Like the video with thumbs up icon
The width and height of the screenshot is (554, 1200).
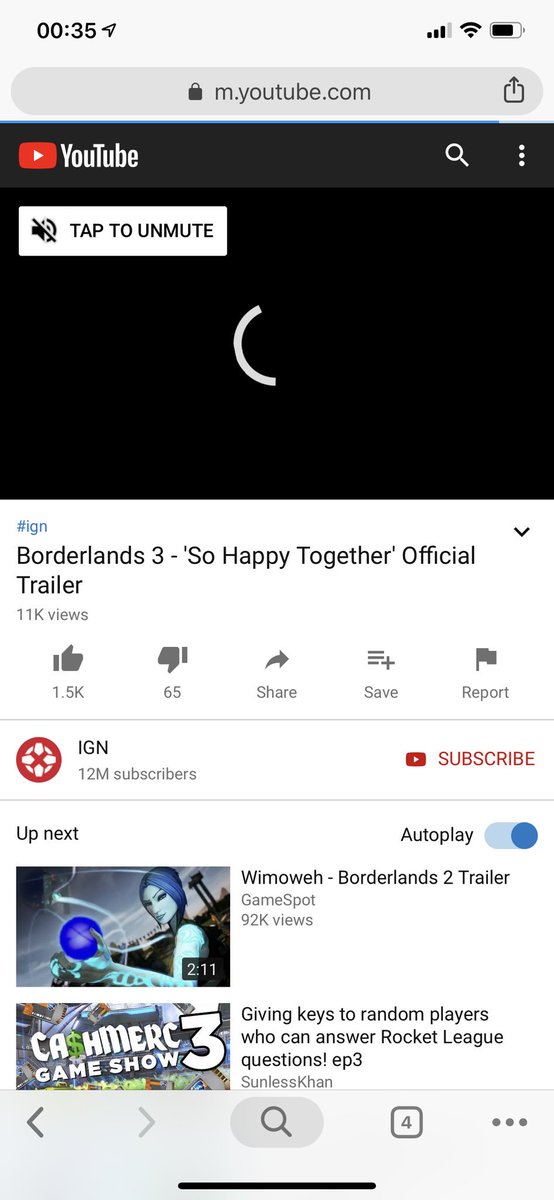pos(68,673)
